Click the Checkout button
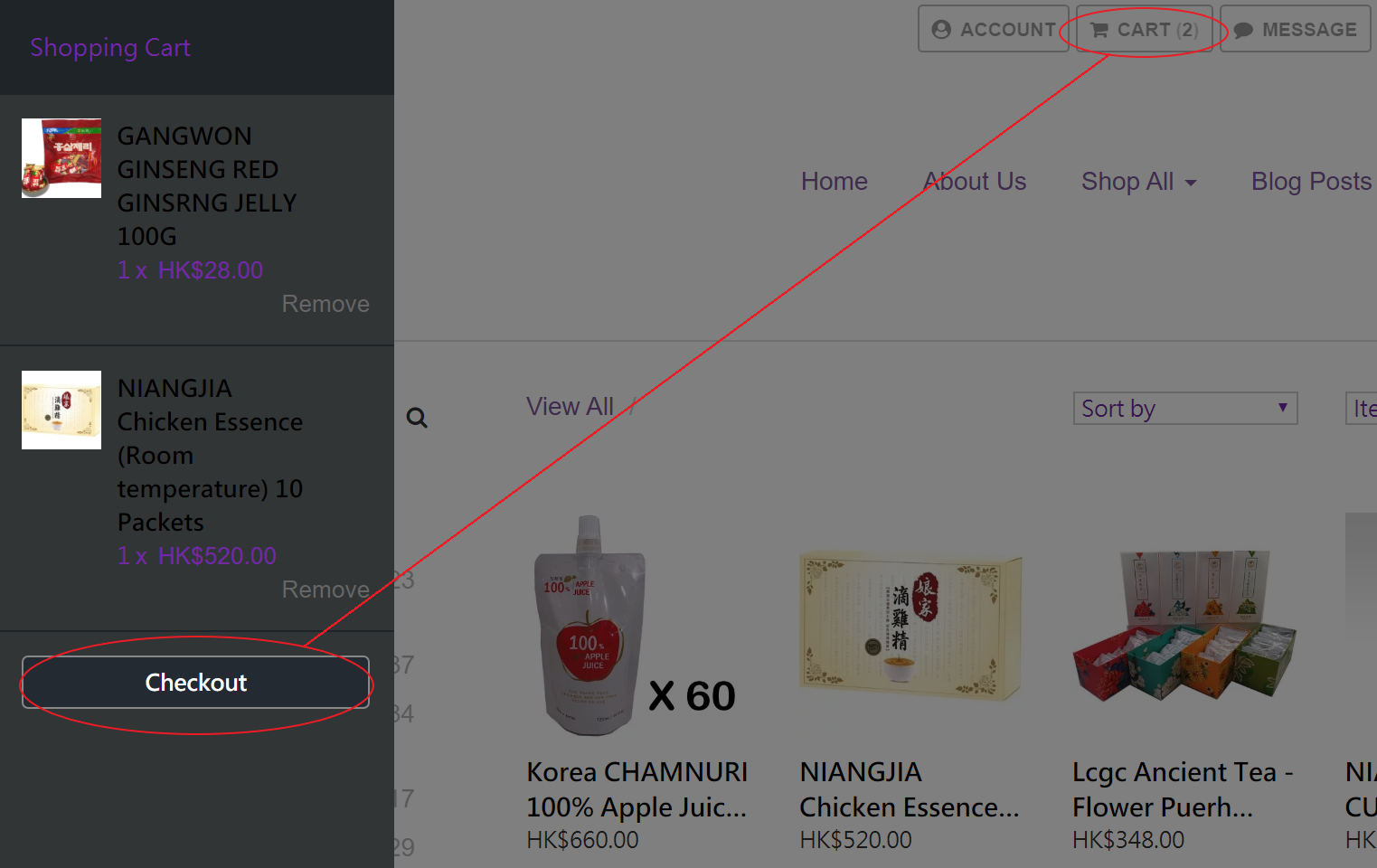 [195, 683]
